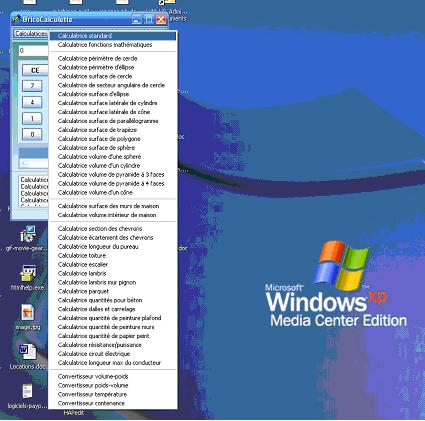Open Calculatrice section des chevrons

point(113,229)
